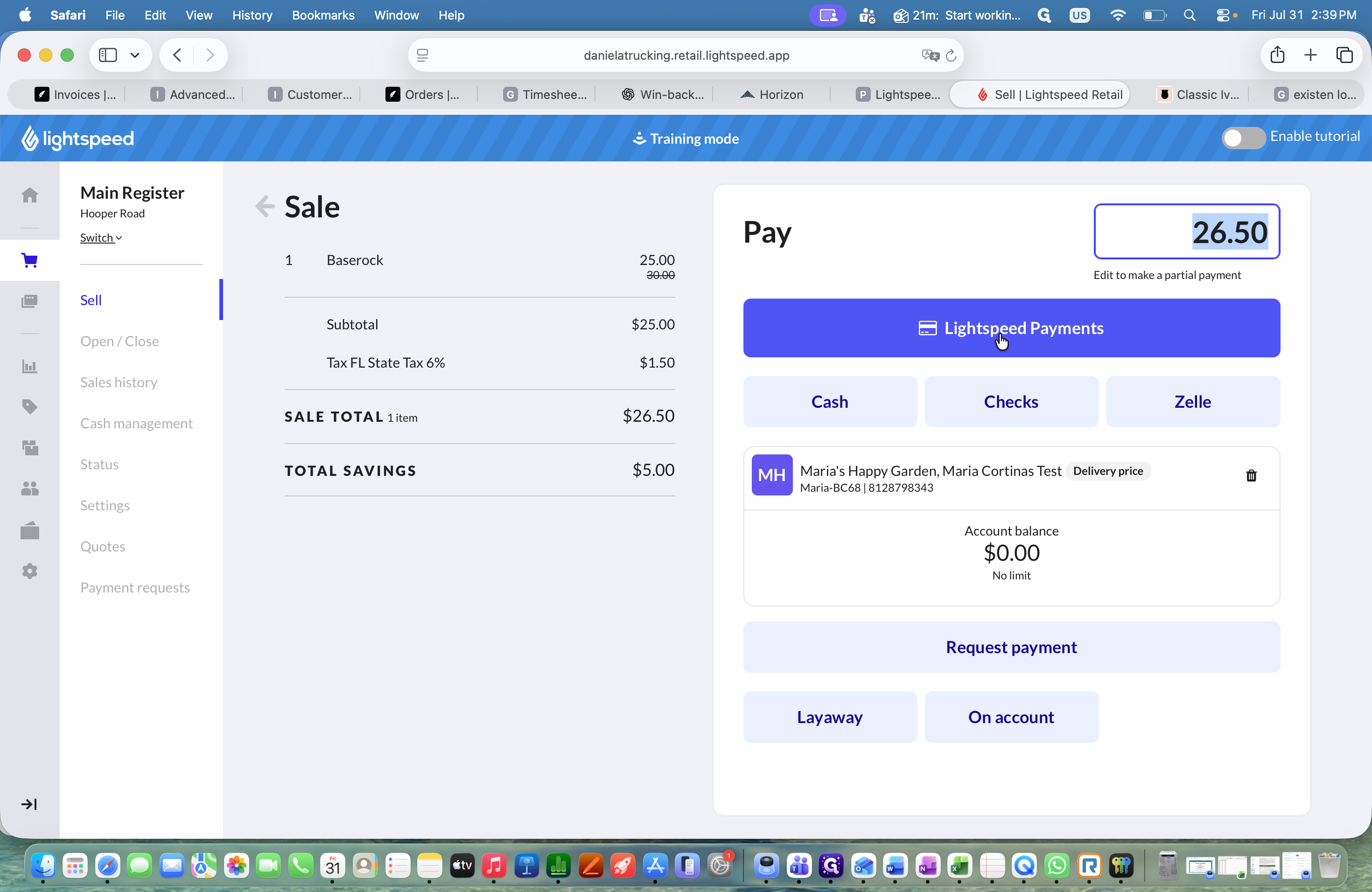Expand the Switch register dropdown
Screen dimensions: 1372x892
(101, 237)
